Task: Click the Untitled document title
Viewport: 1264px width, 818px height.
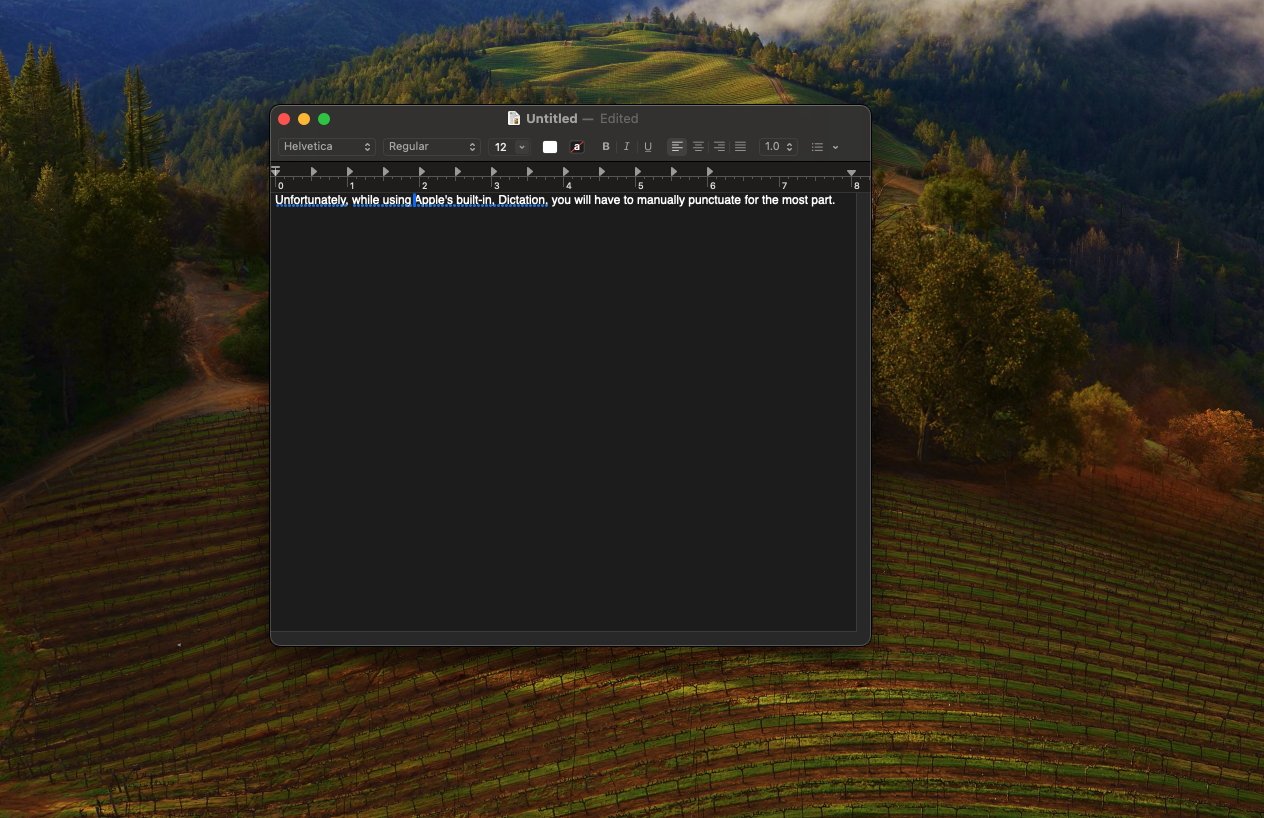Action: pyautogui.click(x=551, y=118)
